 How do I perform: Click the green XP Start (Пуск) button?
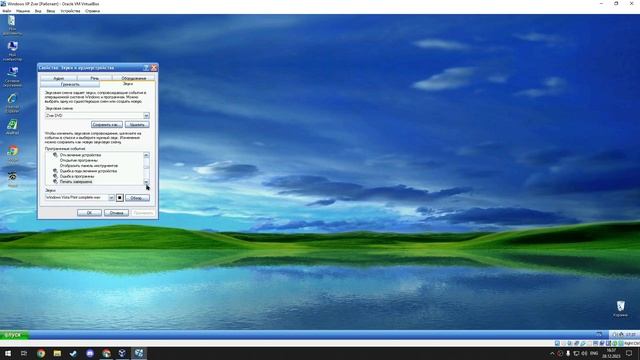pos(14,335)
